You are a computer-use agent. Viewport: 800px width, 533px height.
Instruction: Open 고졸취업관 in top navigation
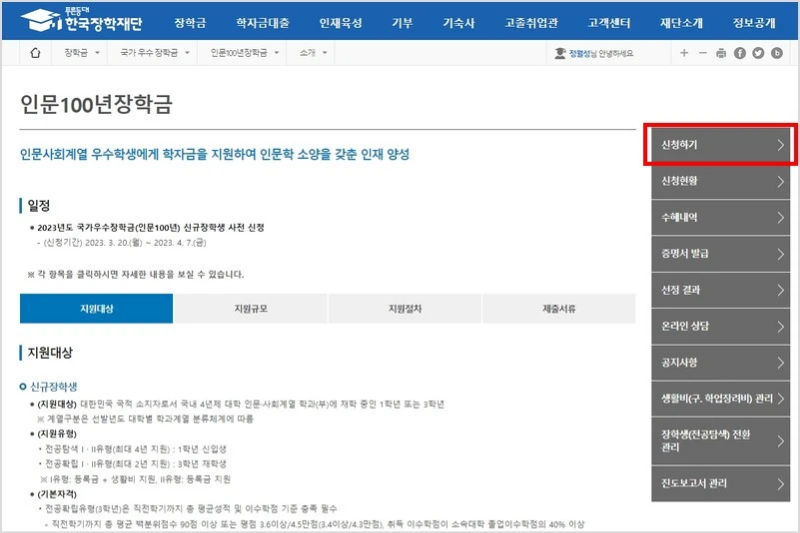coord(531,23)
